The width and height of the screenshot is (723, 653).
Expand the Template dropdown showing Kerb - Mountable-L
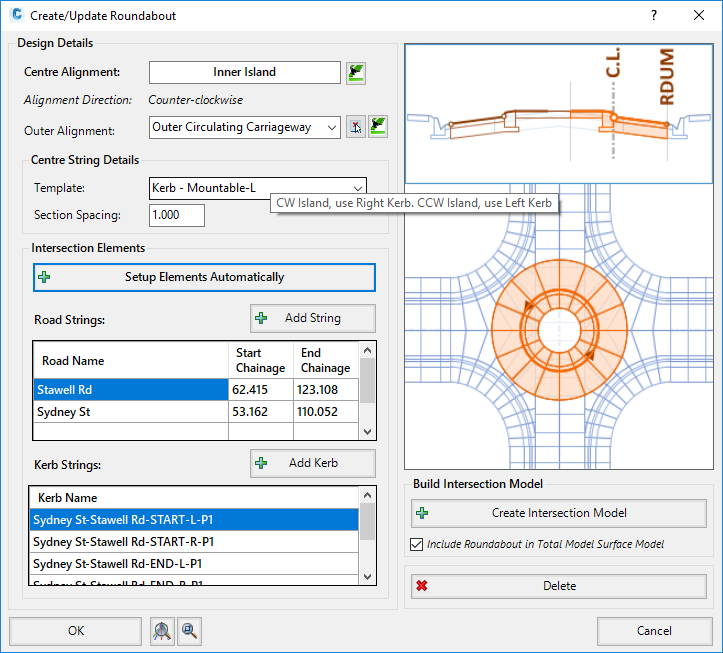point(357,187)
